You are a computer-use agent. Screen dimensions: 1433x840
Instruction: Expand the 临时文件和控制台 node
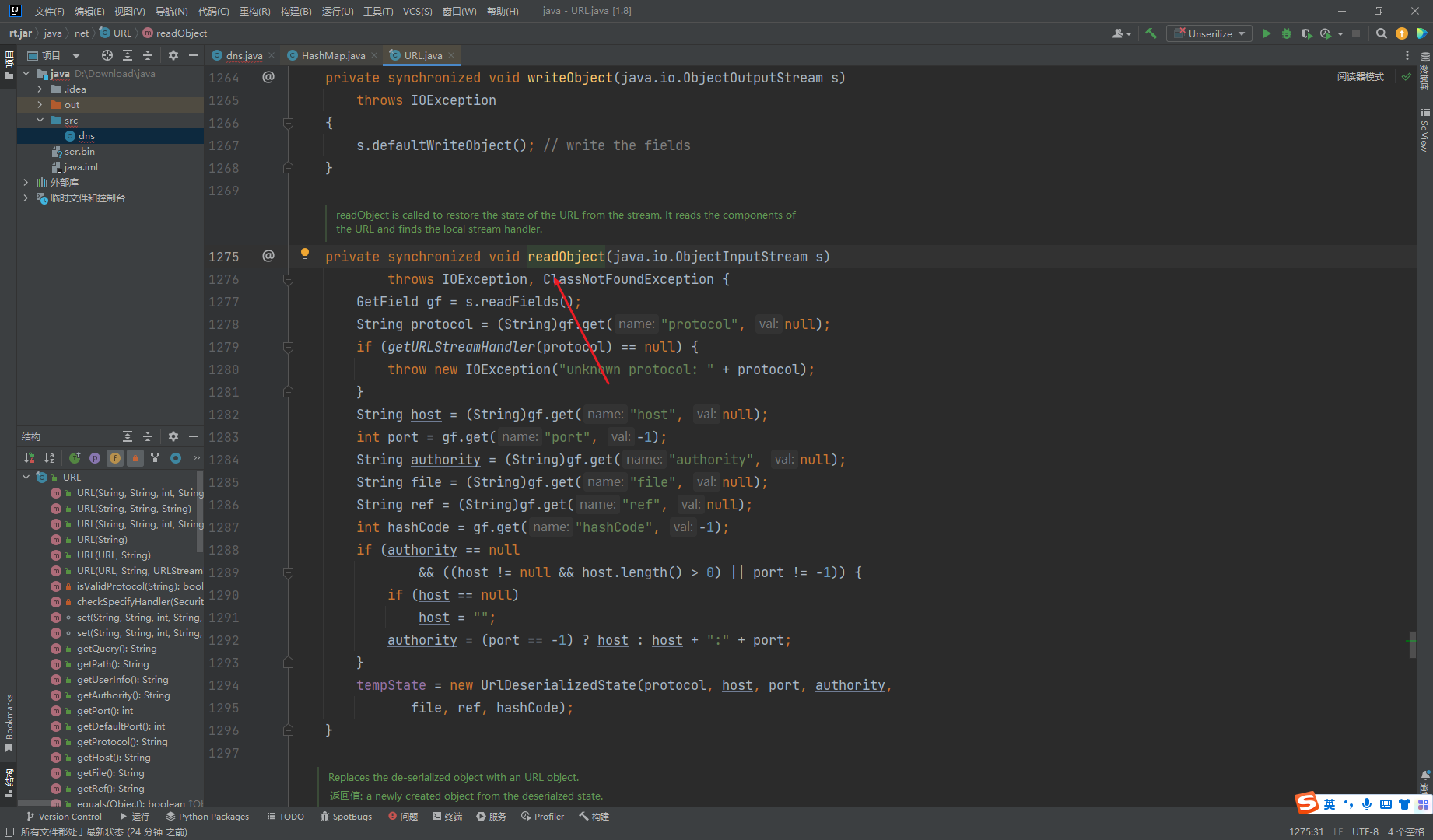pyautogui.click(x=26, y=198)
